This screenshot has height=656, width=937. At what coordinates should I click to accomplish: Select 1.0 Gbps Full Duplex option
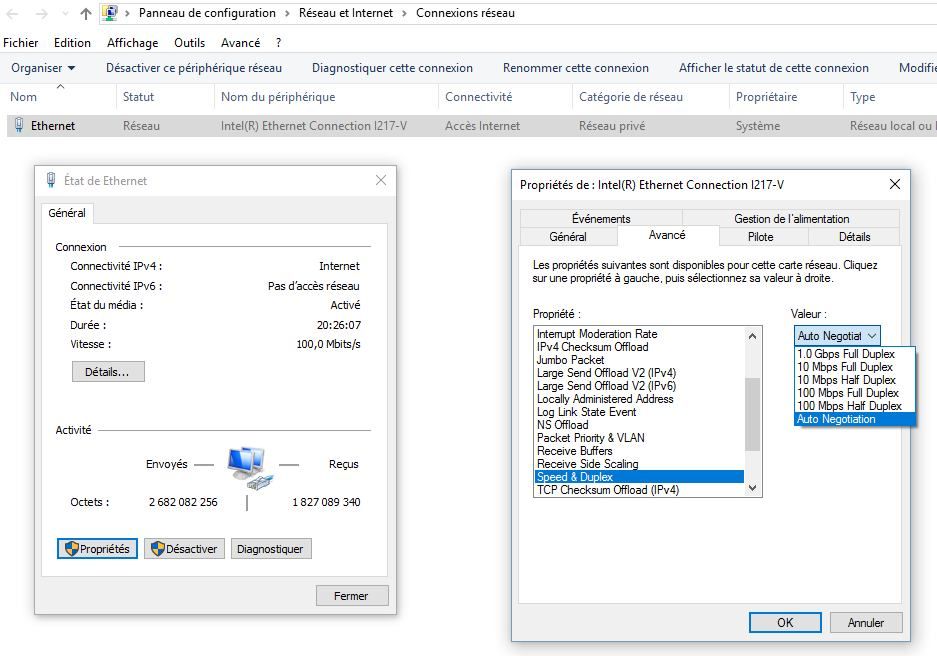coord(845,354)
